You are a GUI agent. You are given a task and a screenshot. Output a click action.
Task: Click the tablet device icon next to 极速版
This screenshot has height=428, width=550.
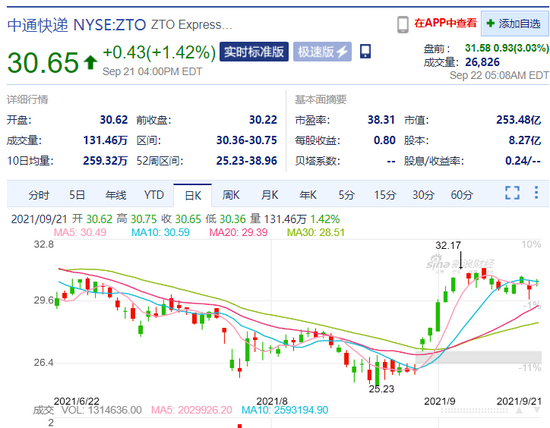tap(365, 51)
